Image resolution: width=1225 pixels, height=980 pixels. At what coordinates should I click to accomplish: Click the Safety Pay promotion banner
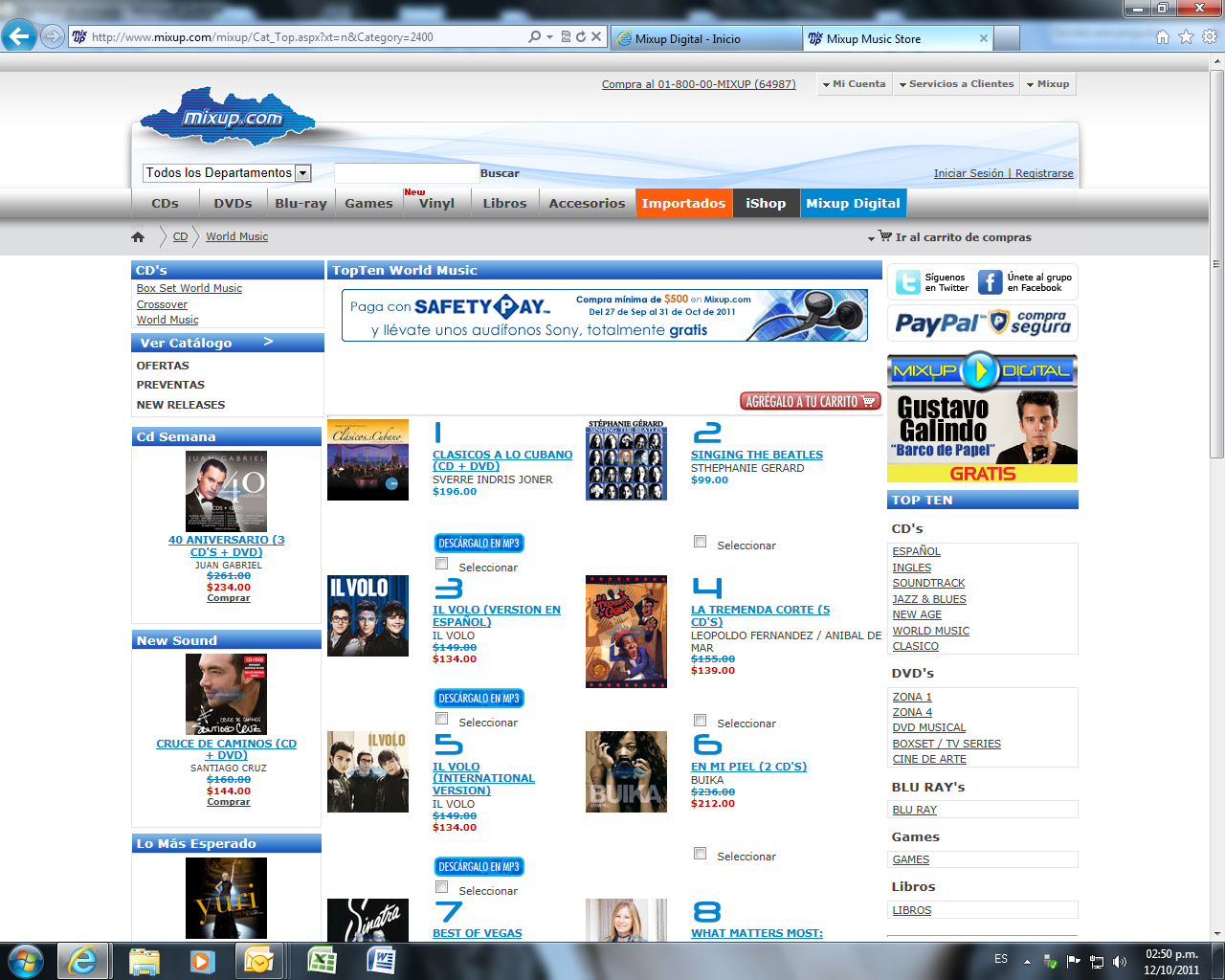pos(605,315)
